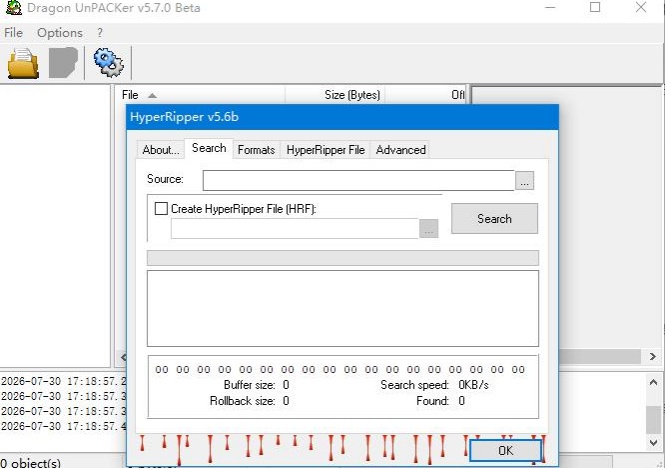
Task: Enable Create HyperRipper File (HRF) checkbox
Action: pos(161,208)
